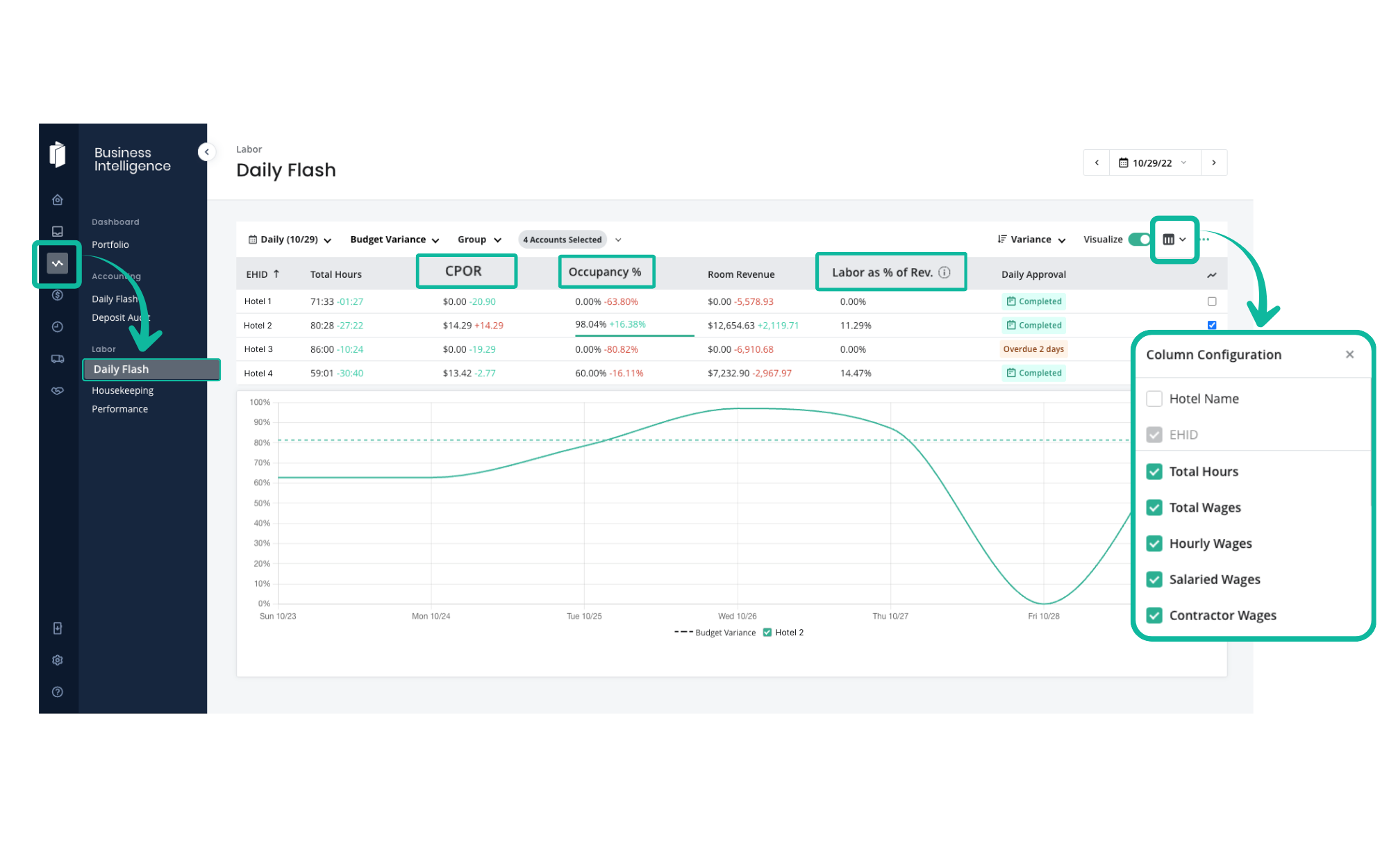Click the dollar sign accounting icon
This screenshot has width=1389, height=868.
tap(58, 295)
